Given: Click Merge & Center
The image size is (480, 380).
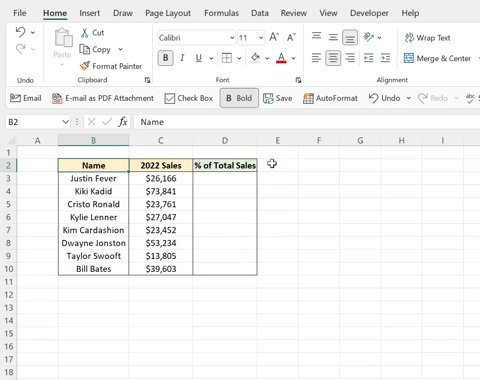Looking at the screenshot, I should tap(437, 58).
